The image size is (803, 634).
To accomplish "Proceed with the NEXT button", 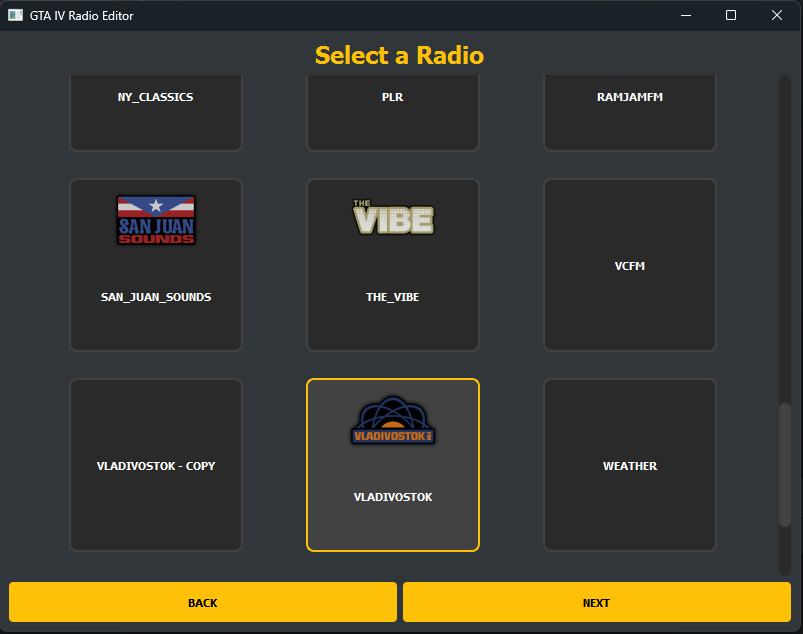I will (597, 602).
